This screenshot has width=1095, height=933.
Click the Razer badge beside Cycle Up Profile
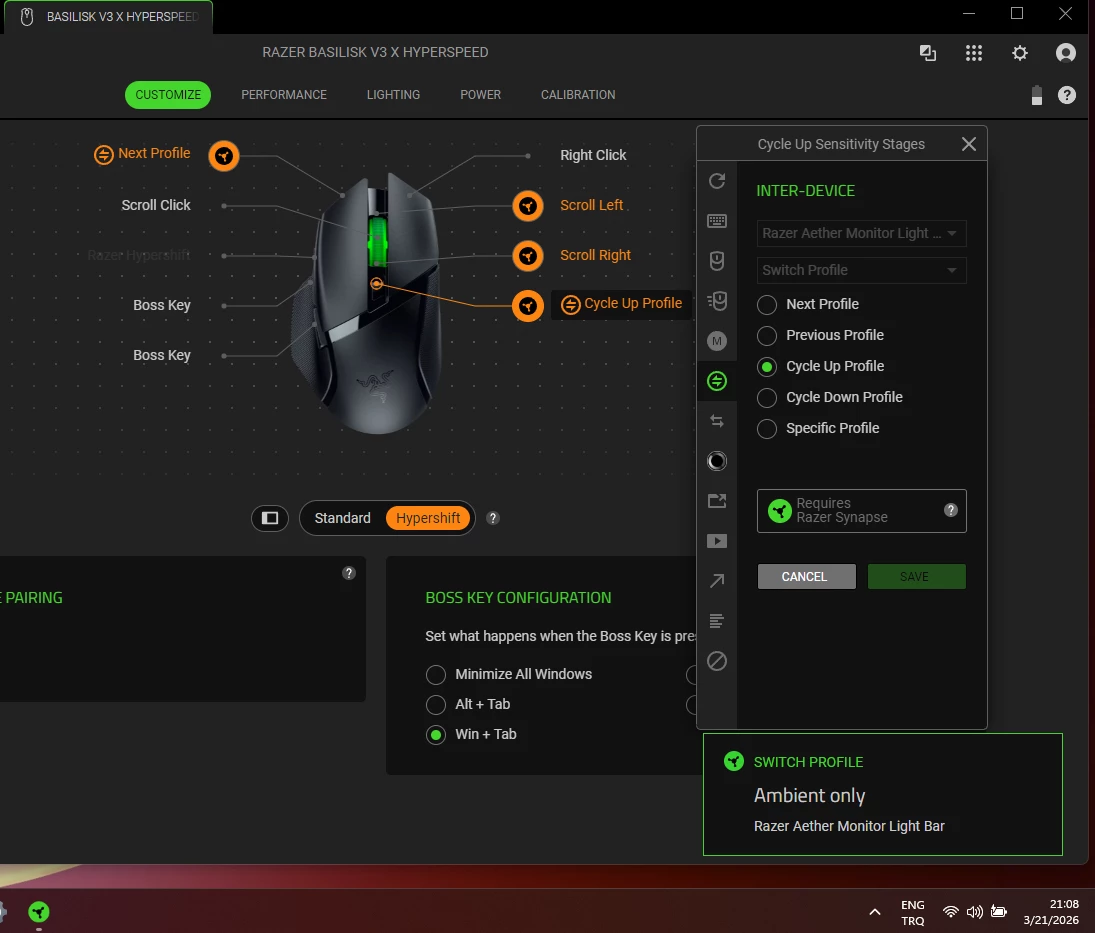[x=528, y=306]
